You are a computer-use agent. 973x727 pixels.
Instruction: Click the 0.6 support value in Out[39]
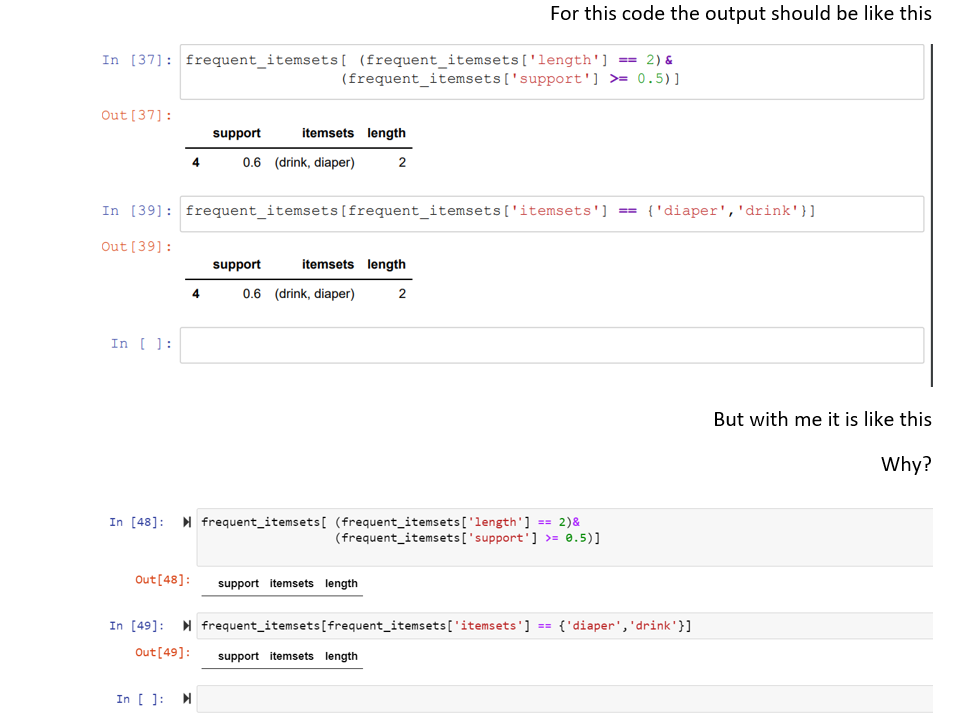pos(251,294)
